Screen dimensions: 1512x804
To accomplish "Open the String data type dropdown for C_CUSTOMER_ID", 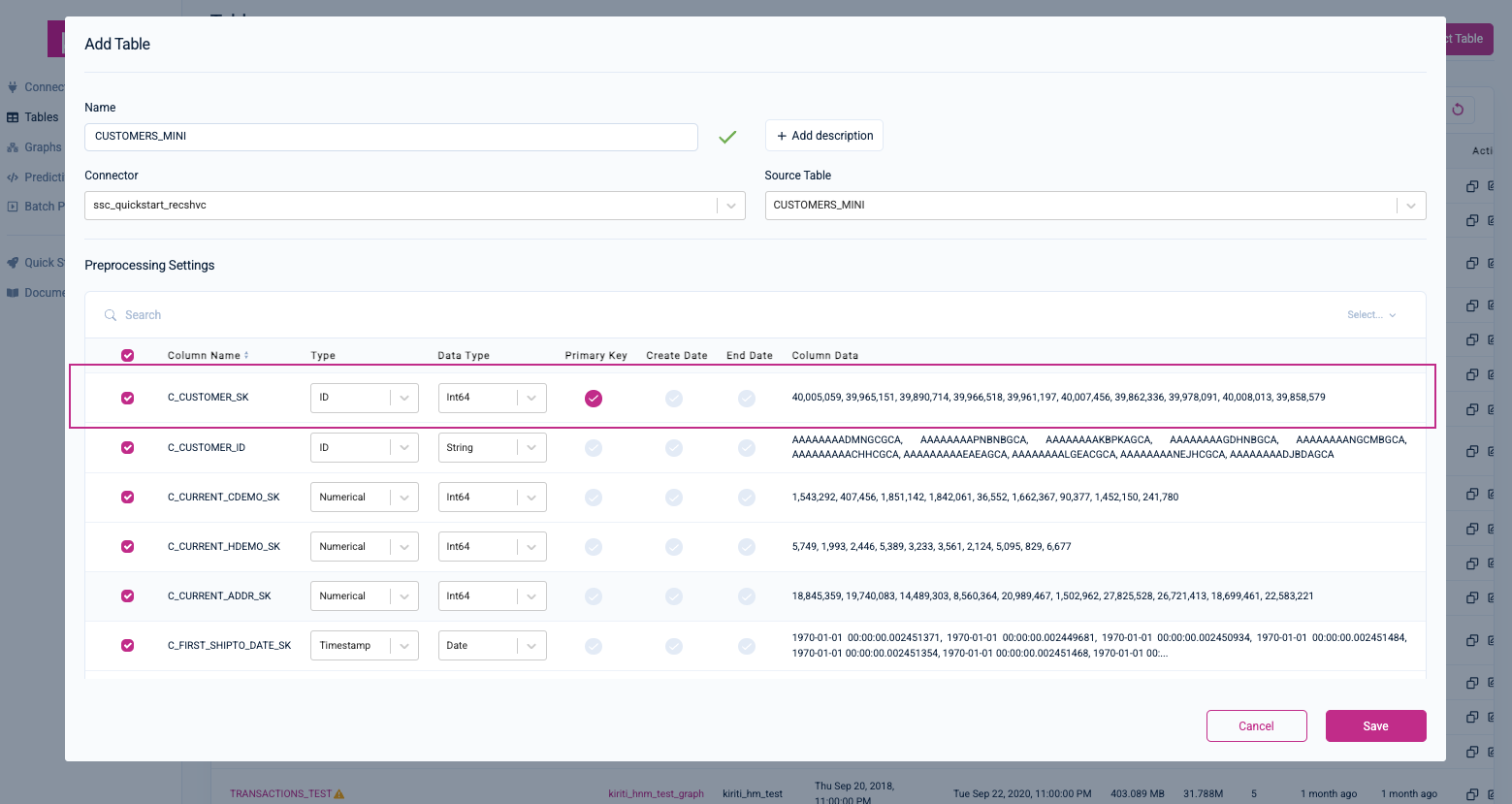I will 492,447.
